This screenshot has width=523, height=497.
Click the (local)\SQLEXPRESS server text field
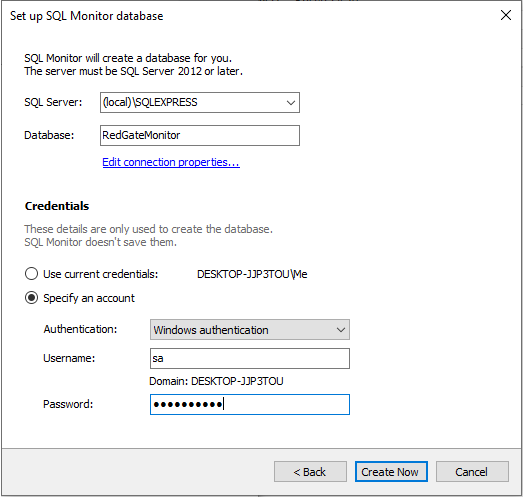point(192,102)
